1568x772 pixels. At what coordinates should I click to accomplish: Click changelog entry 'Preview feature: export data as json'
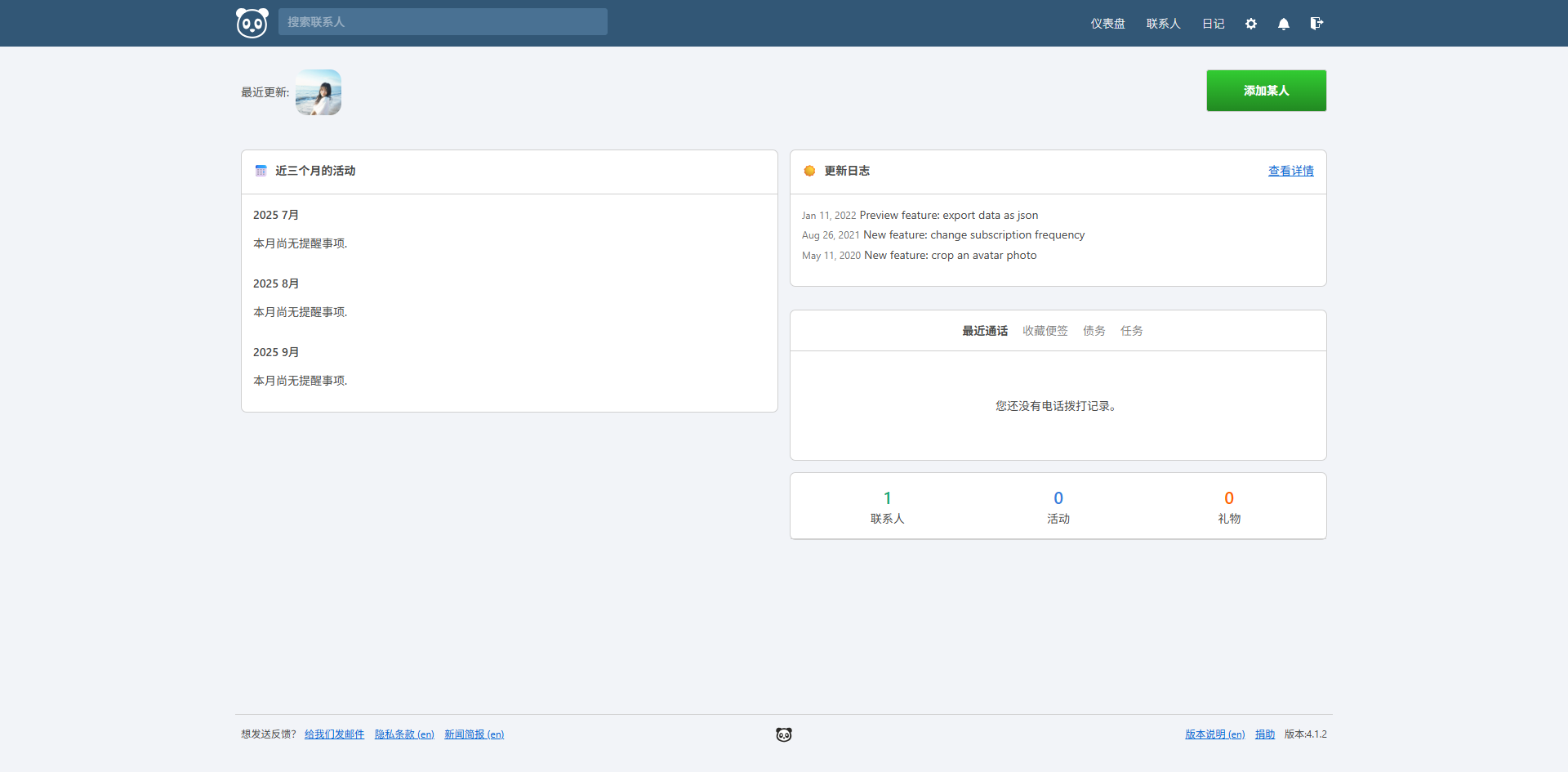(949, 216)
